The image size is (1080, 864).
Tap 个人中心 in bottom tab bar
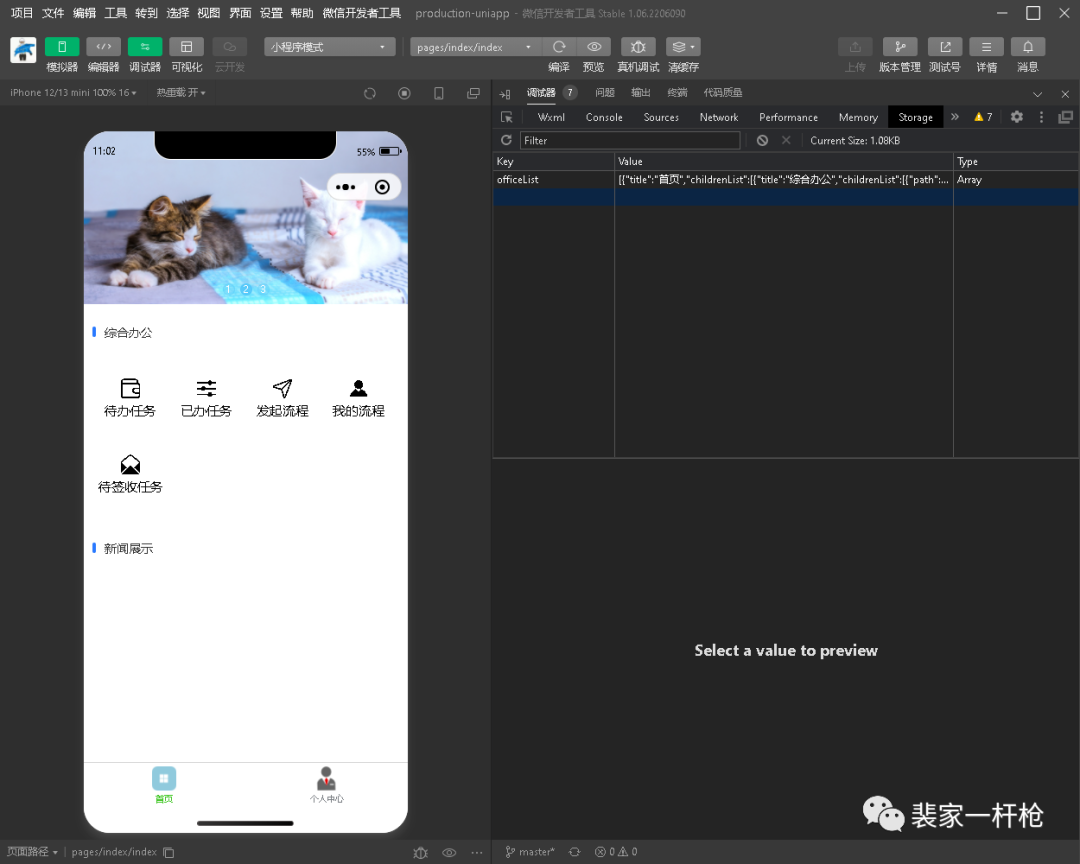[x=326, y=785]
